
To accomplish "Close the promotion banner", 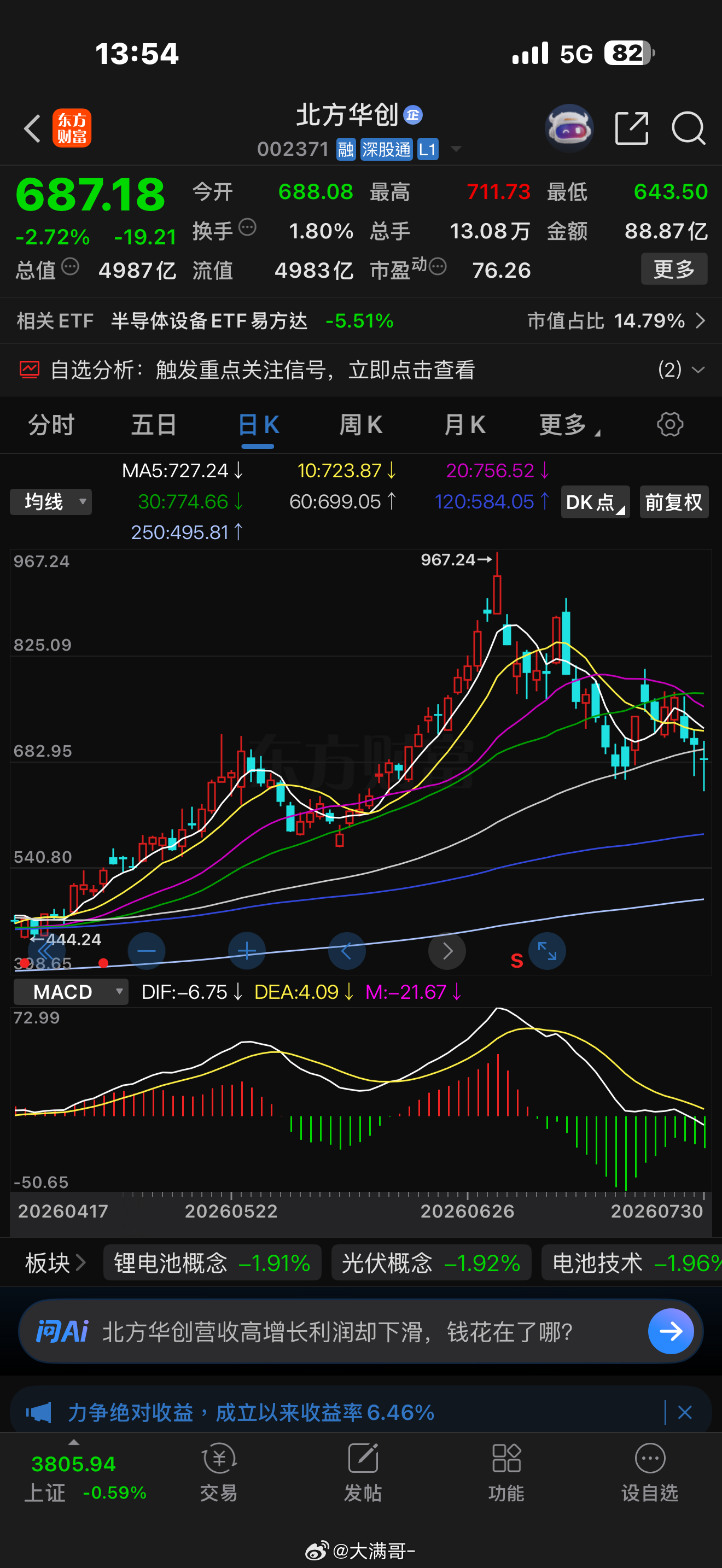I will (685, 1412).
